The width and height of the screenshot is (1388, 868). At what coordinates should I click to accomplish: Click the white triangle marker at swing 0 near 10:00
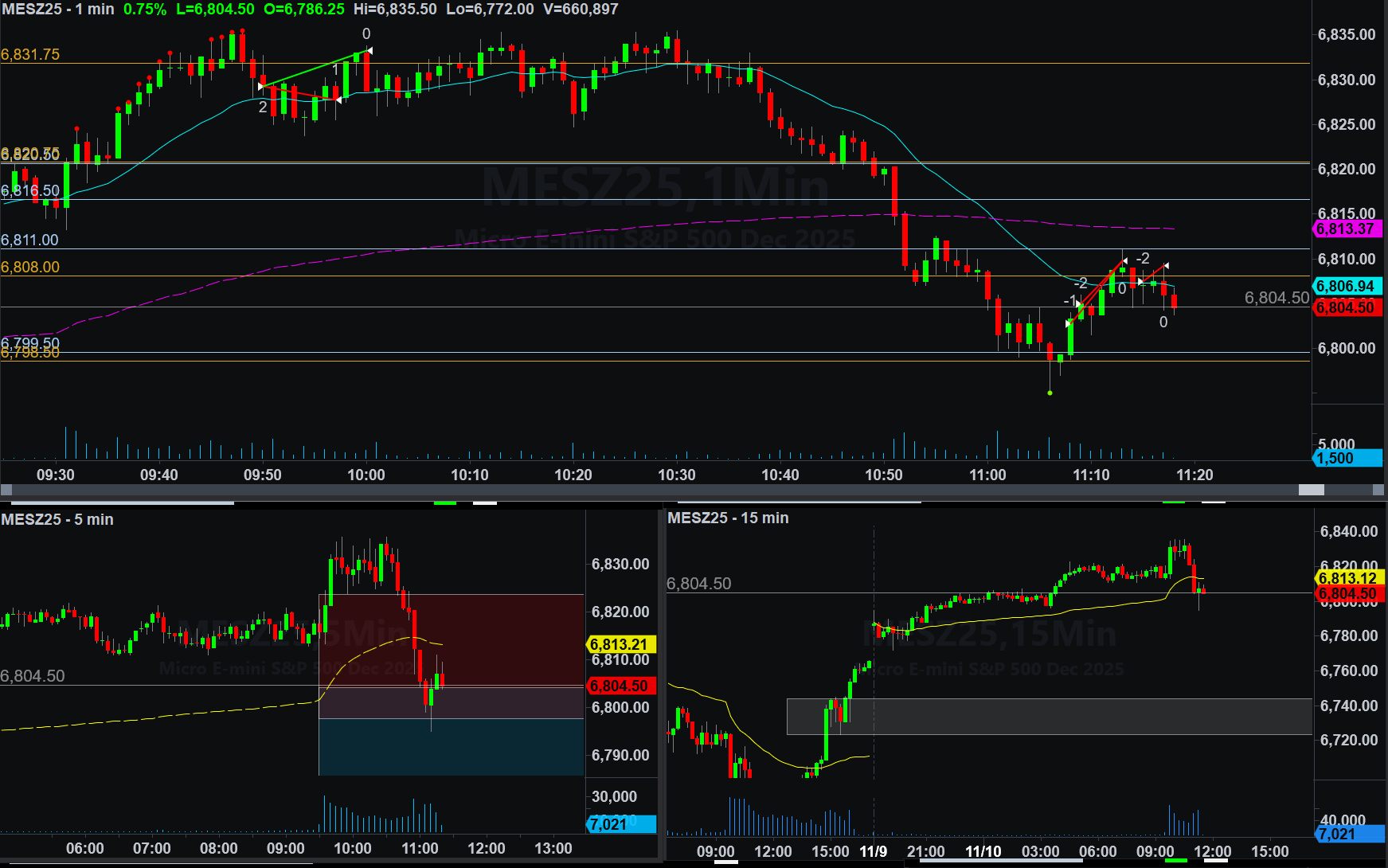coord(369,51)
